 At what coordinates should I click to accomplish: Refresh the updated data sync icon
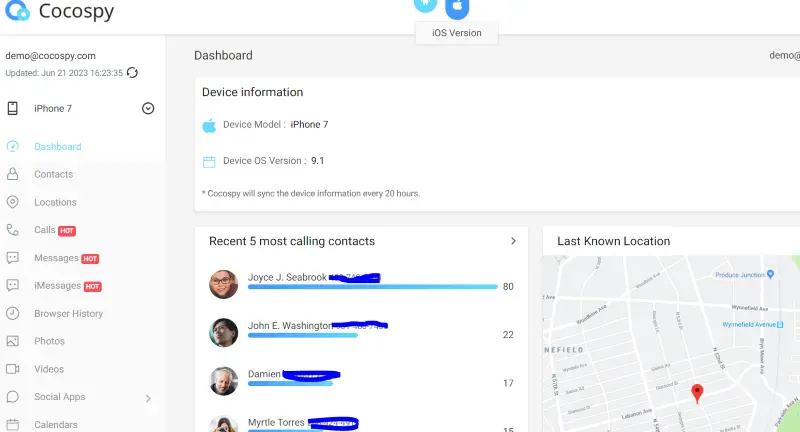(132, 73)
